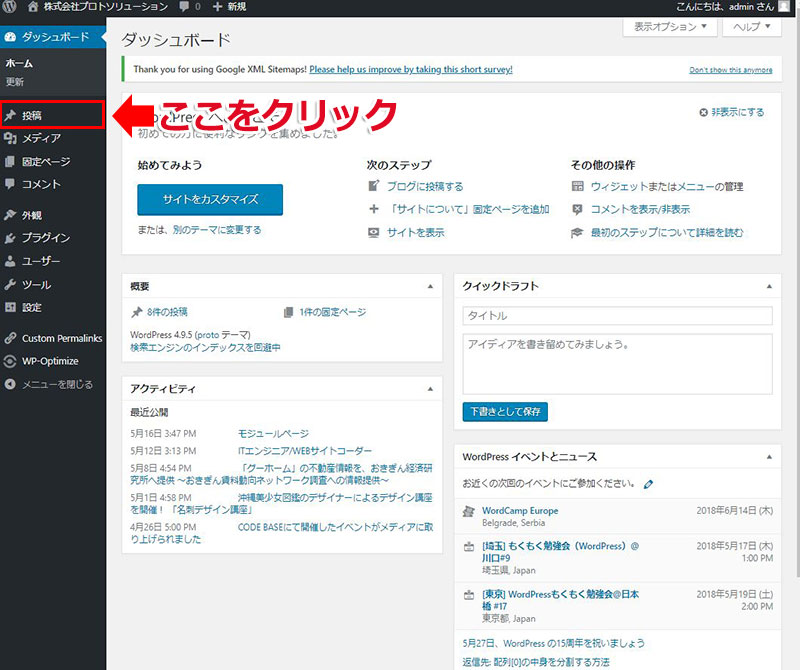Click the ダッシュボード gauge icon

10,37
